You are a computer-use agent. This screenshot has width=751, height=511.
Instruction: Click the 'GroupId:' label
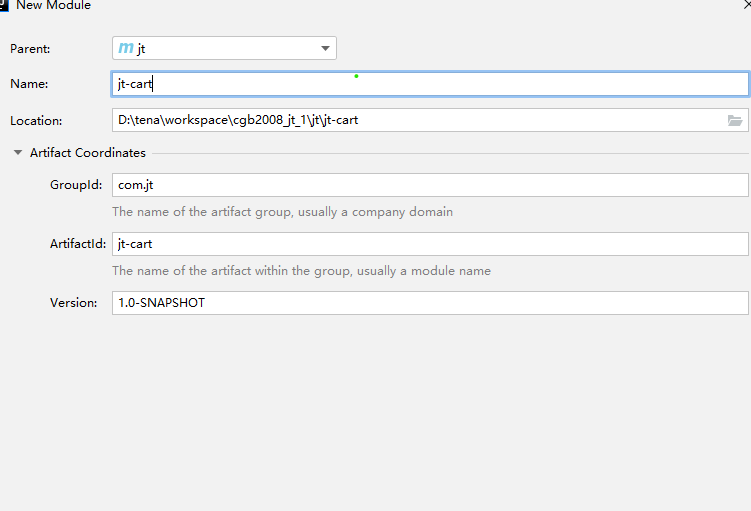[76, 185]
